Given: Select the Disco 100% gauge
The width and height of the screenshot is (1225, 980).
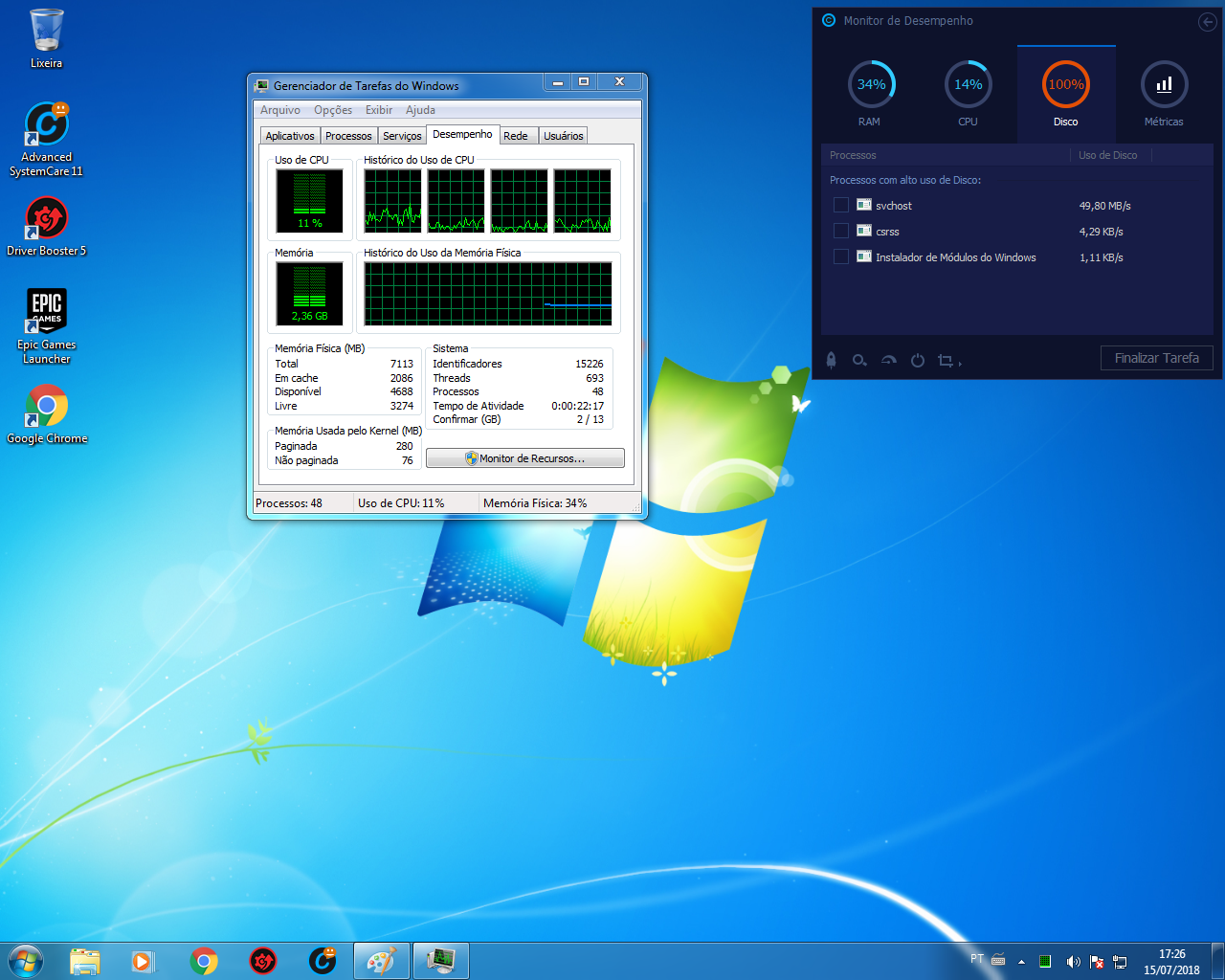Looking at the screenshot, I should click(x=1066, y=85).
